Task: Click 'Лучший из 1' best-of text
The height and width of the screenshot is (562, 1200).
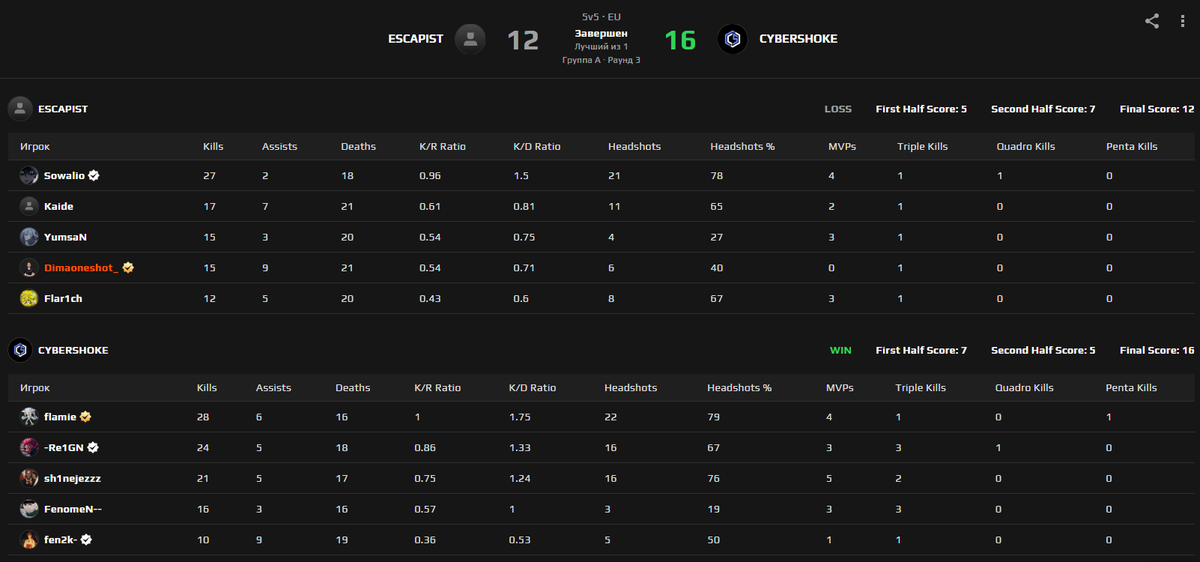Action: [x=601, y=47]
